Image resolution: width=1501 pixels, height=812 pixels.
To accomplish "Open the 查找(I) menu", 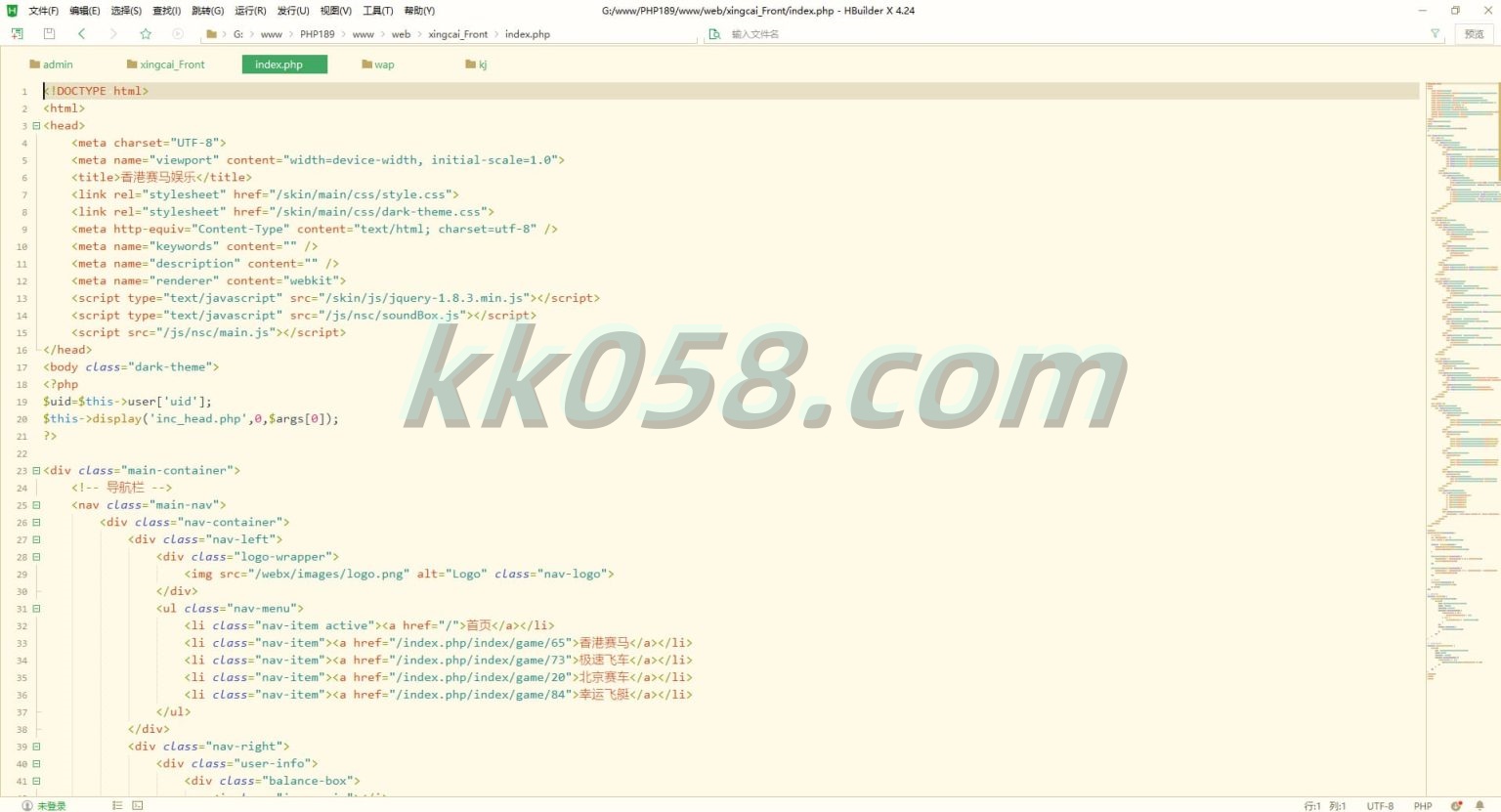I will (x=166, y=11).
